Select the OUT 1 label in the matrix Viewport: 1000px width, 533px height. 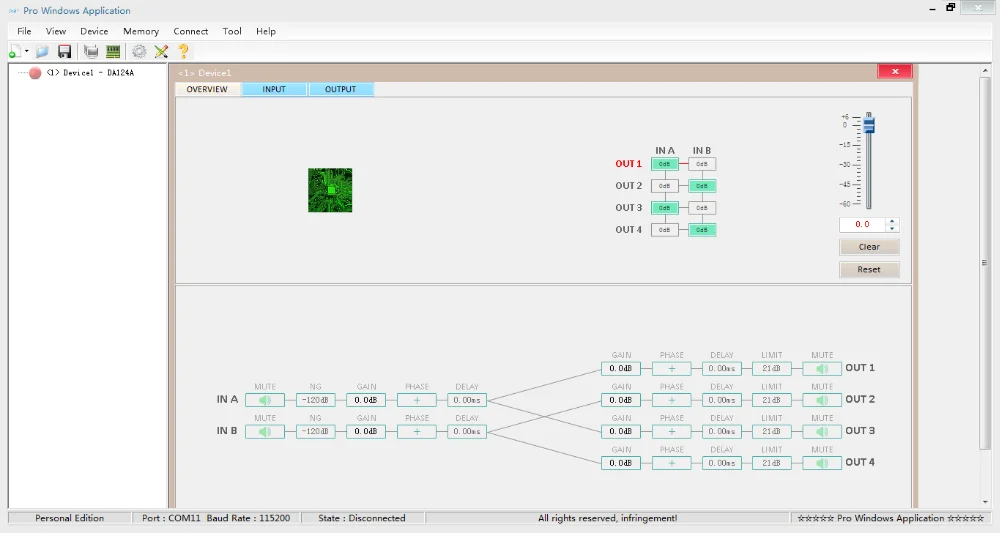click(628, 164)
